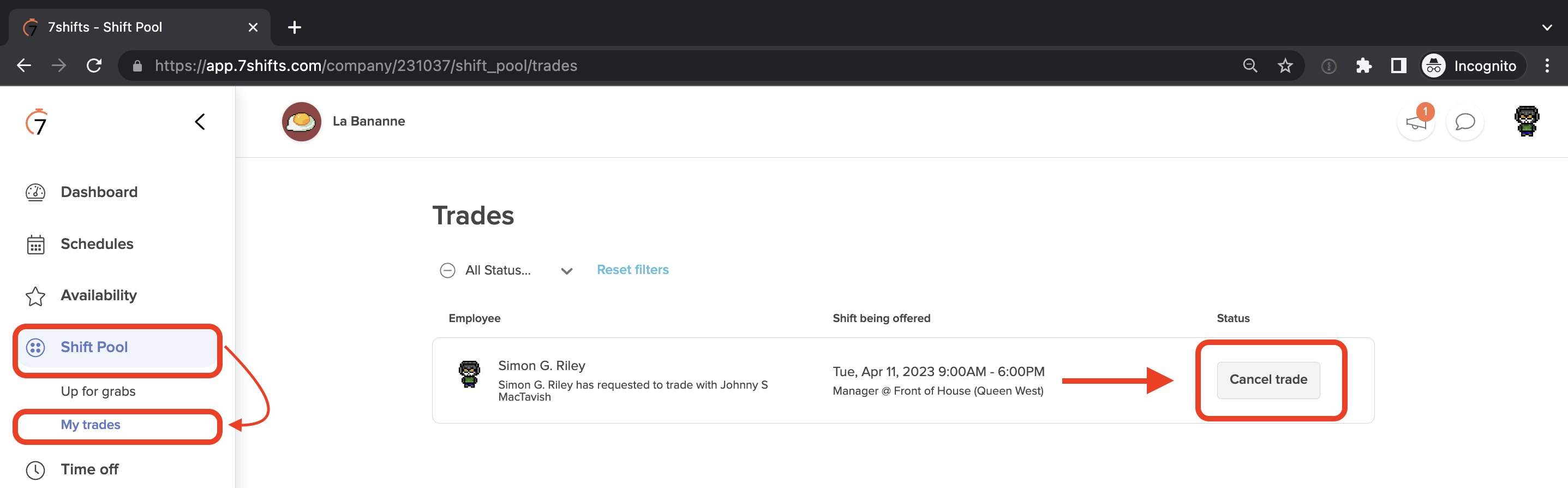This screenshot has width=1568, height=488.
Task: Click Reset filters link
Action: tap(632, 270)
